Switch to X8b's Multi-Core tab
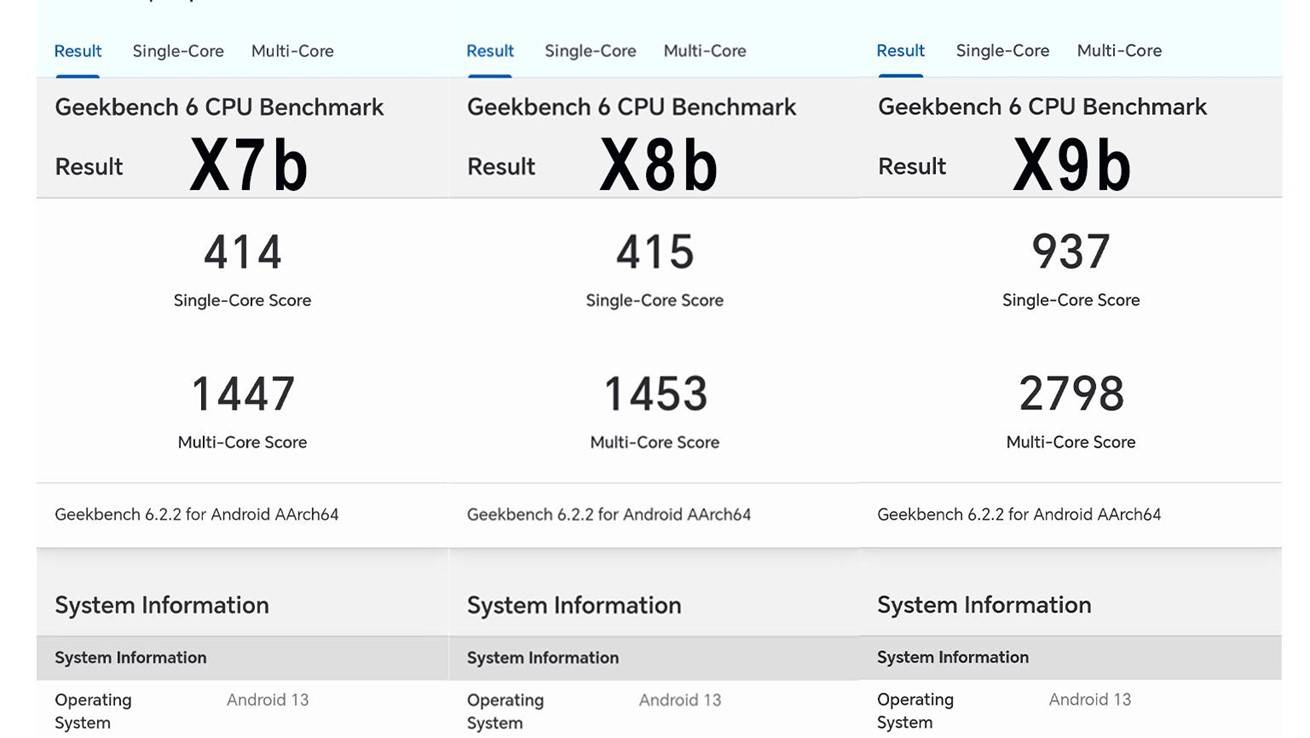 (x=704, y=51)
